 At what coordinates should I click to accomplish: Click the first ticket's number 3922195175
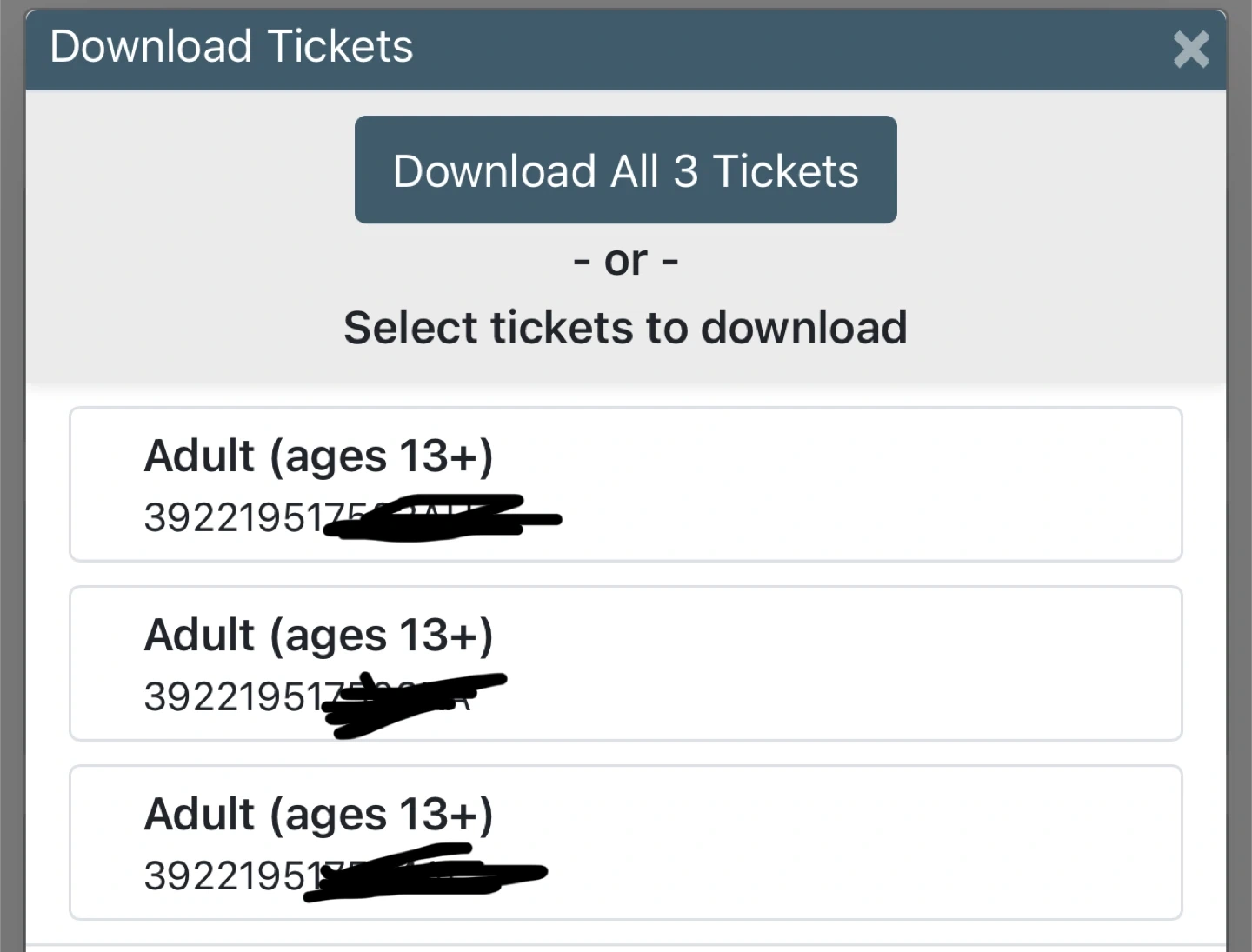(233, 519)
